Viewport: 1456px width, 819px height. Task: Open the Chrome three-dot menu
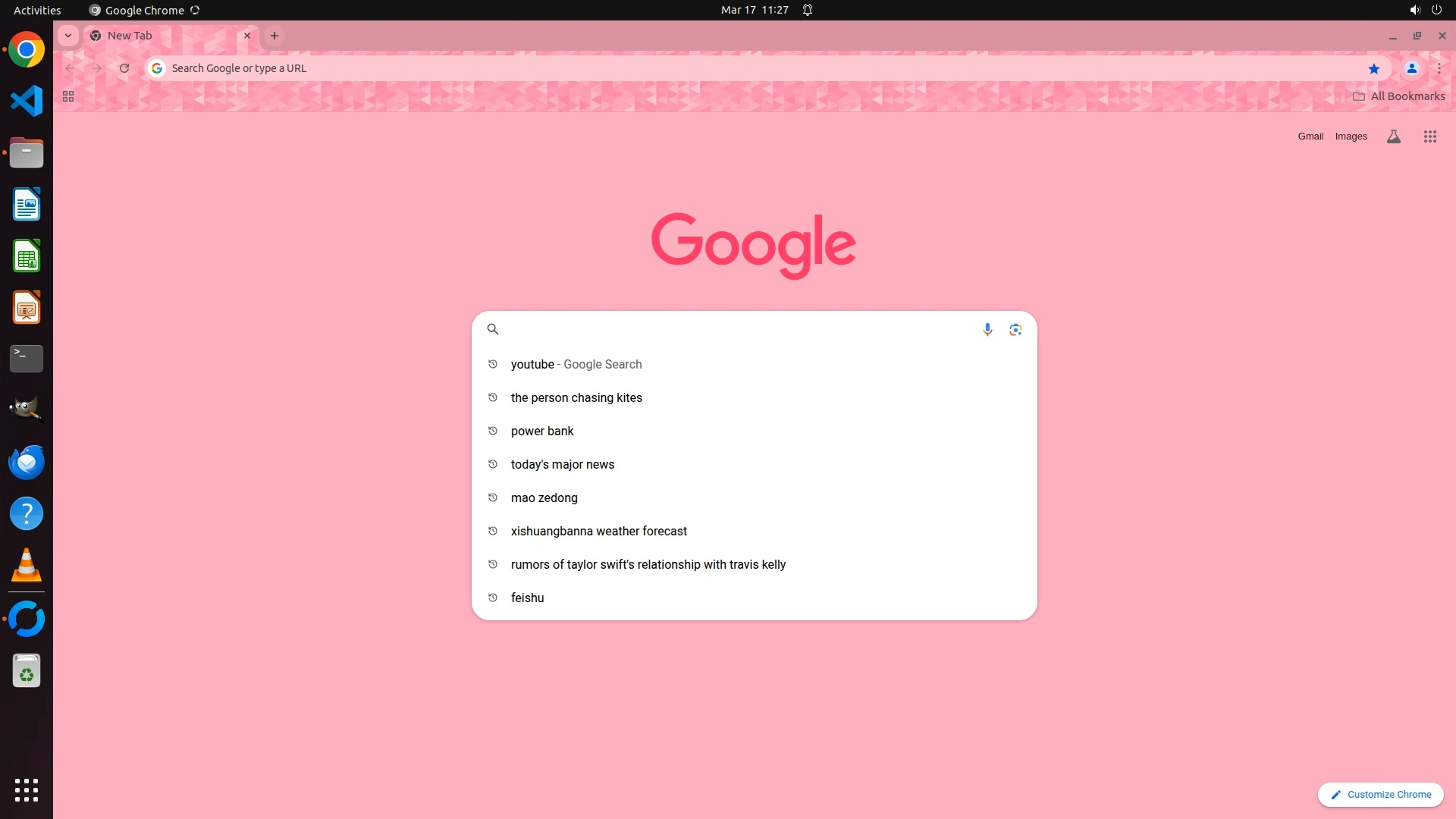coord(1439,68)
